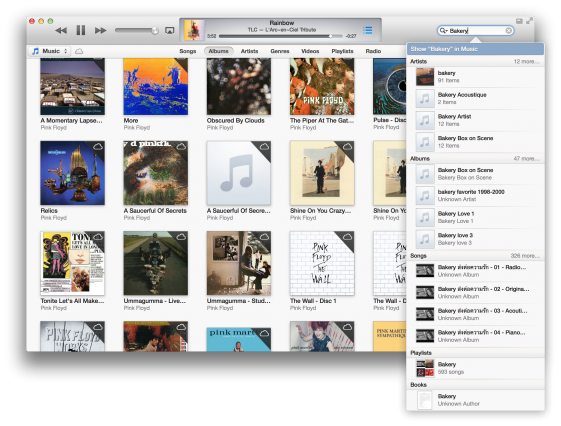561x426 pixels.
Task: Select bakery favorite 1998-2000 album
Action: 475,196
